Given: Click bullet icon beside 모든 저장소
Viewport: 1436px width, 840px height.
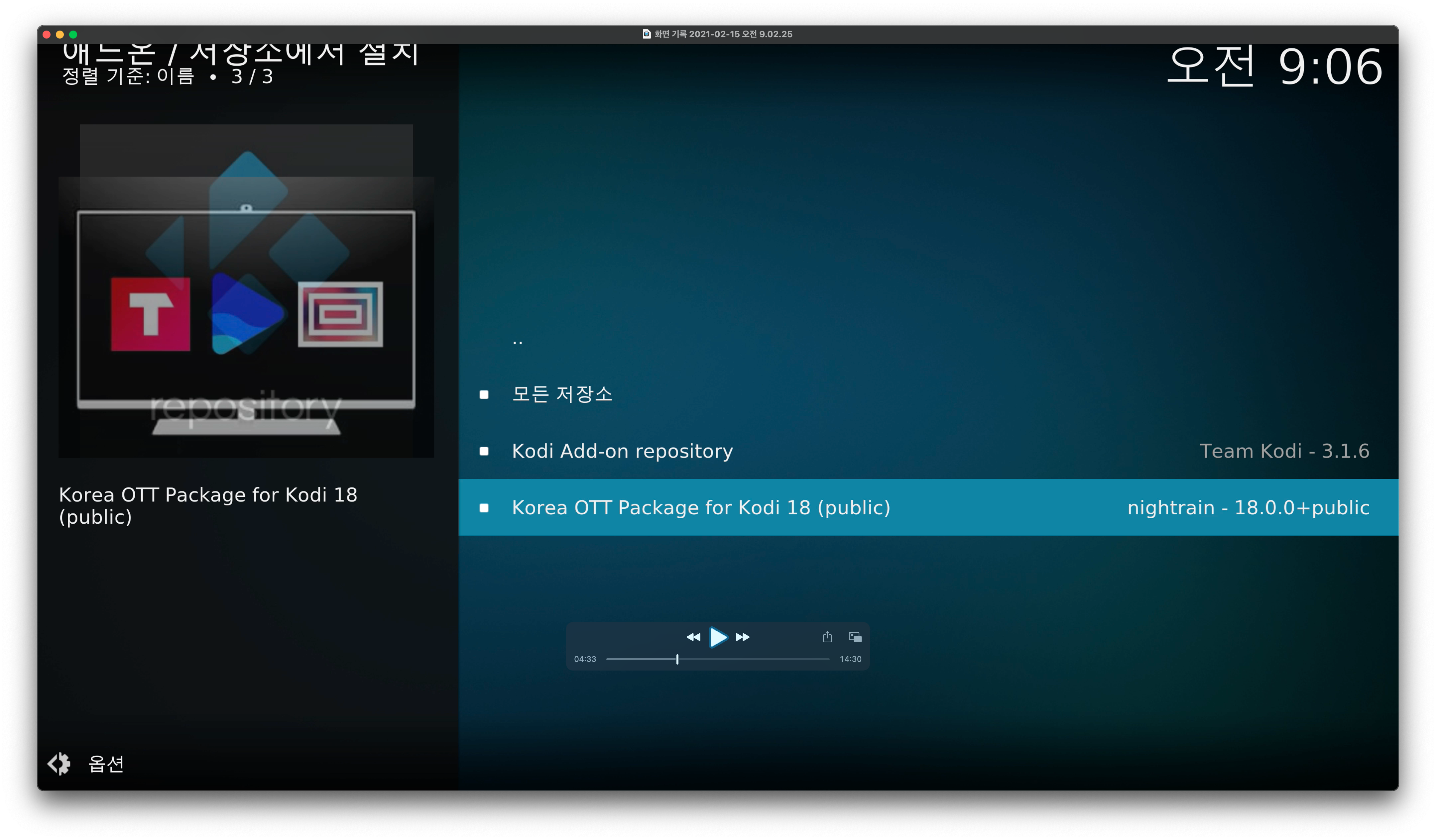Looking at the screenshot, I should tap(484, 394).
